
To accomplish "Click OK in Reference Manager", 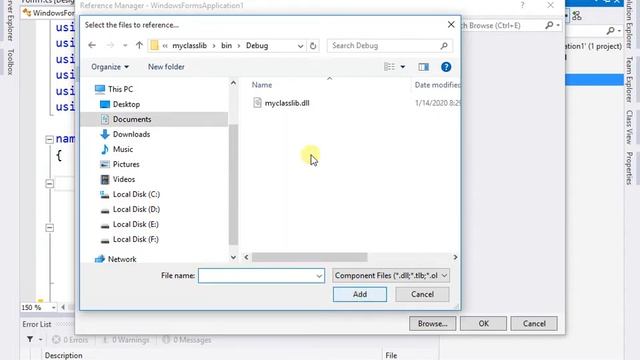I will 483,324.
